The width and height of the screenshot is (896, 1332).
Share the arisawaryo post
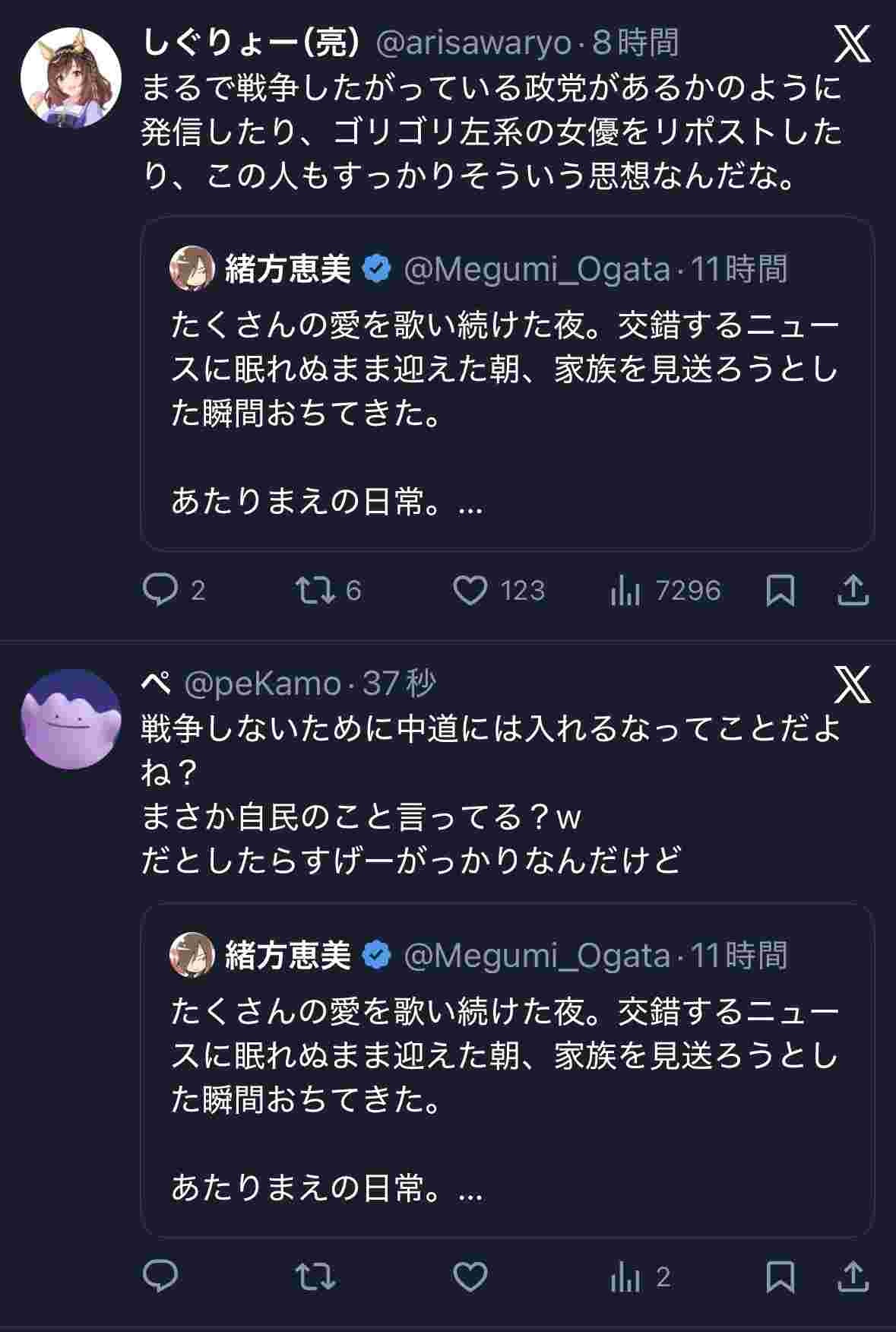(x=853, y=591)
